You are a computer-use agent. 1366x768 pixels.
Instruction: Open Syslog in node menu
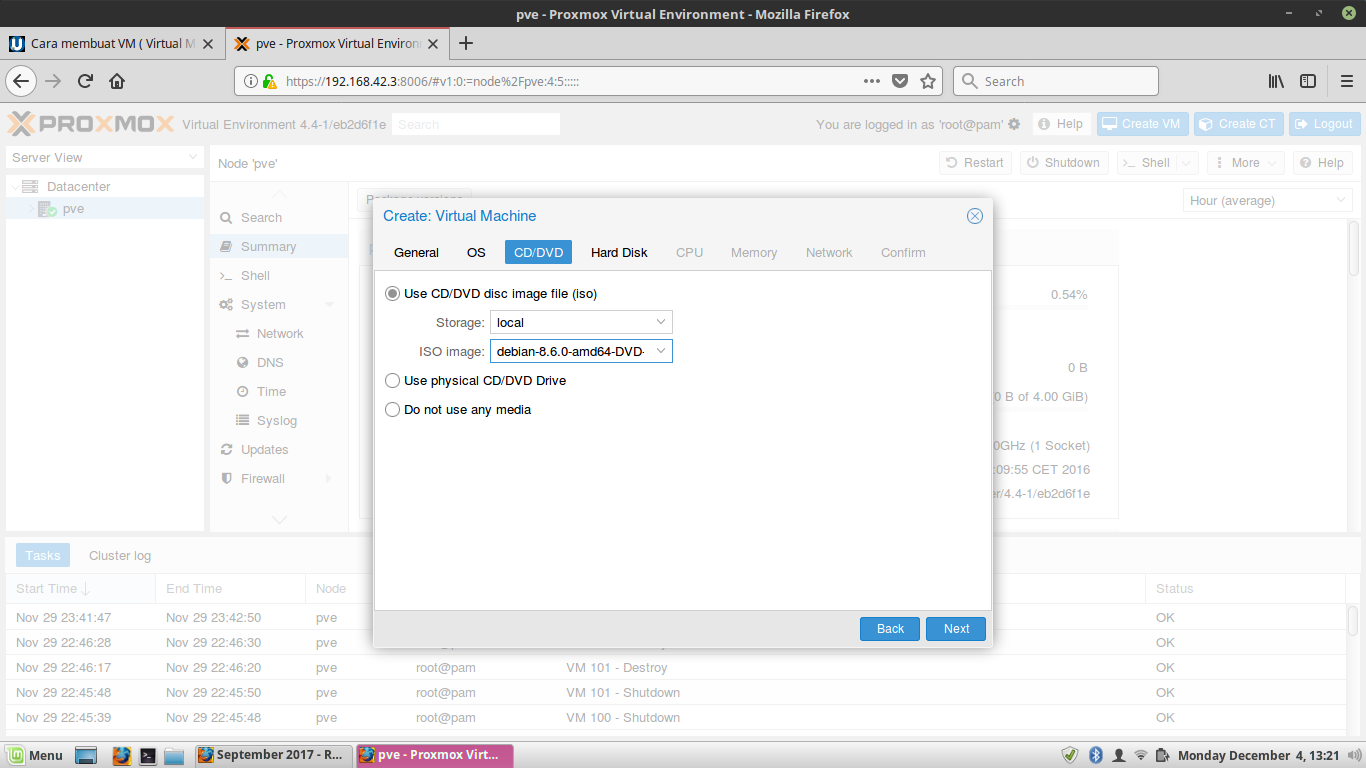coord(276,420)
